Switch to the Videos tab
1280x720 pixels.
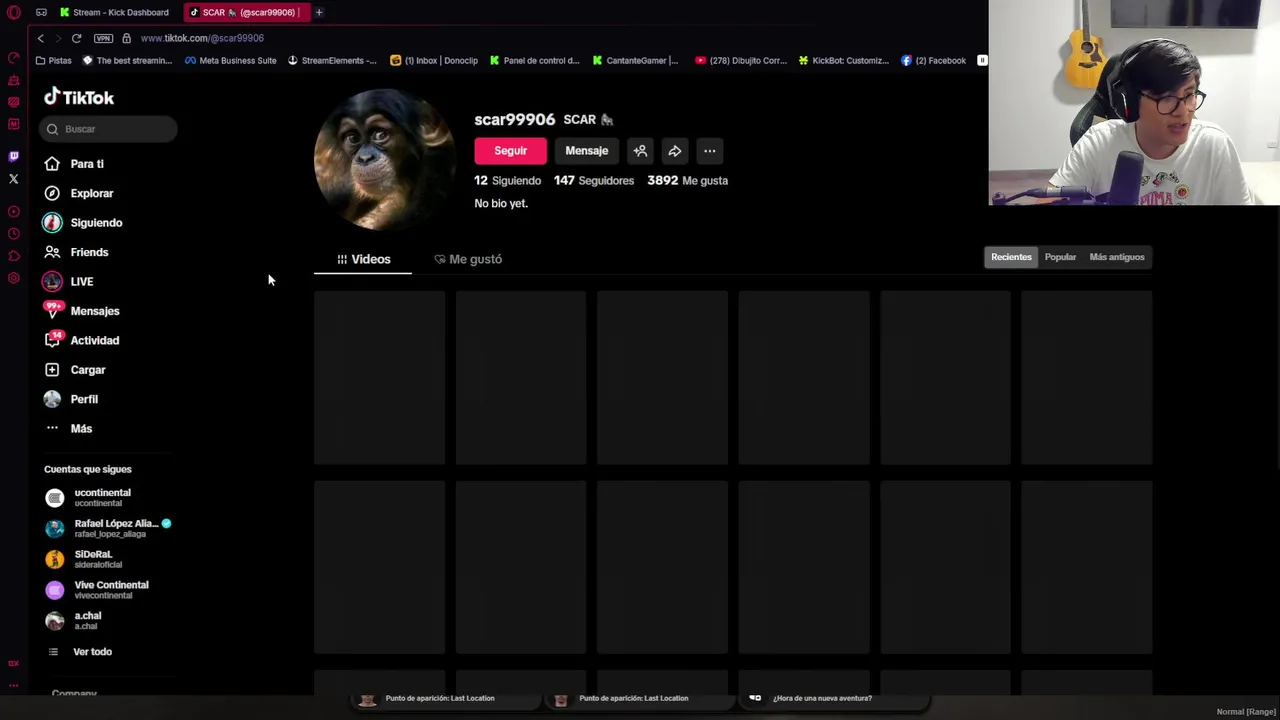click(363, 259)
